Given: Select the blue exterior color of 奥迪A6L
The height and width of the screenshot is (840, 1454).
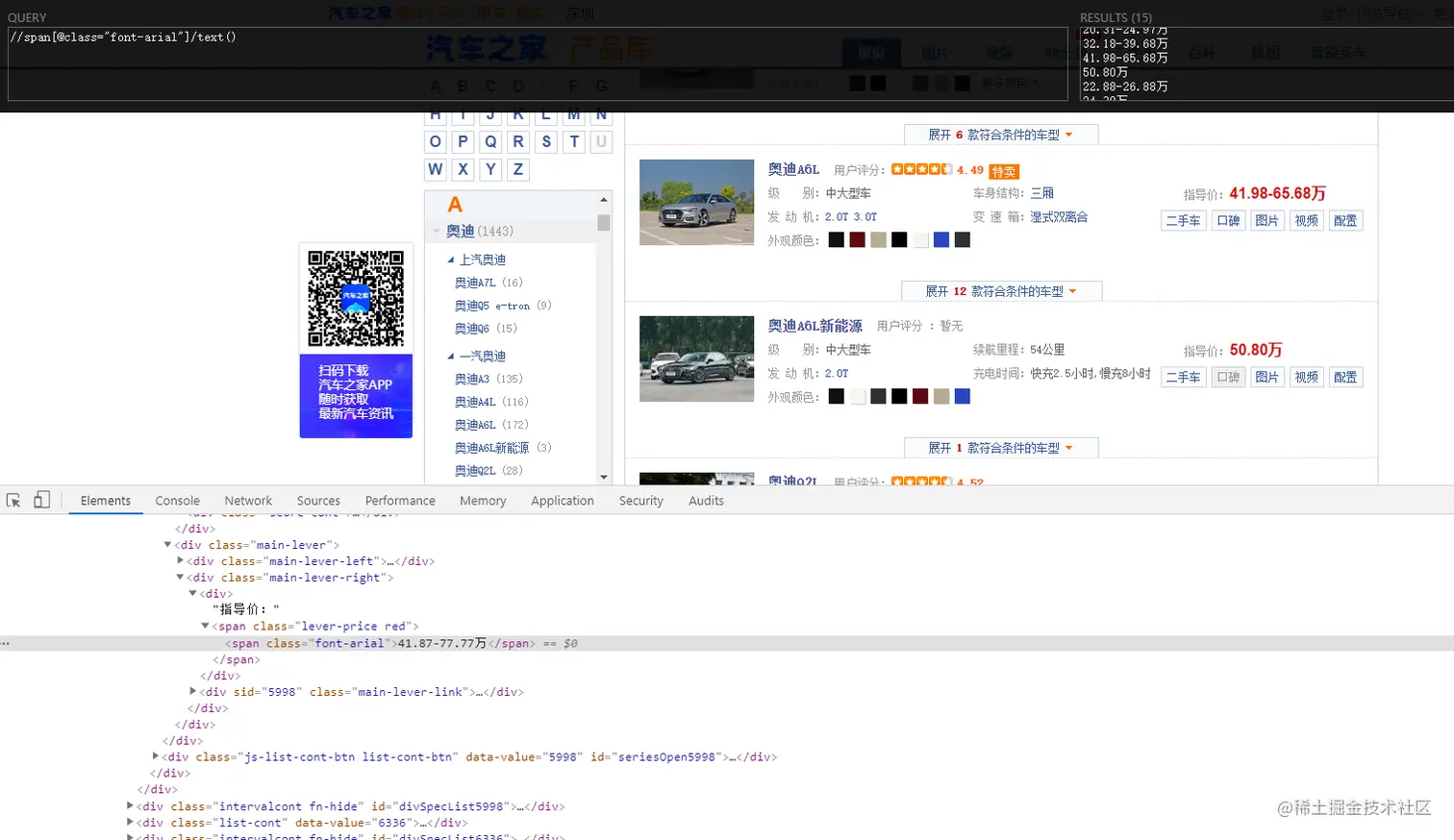Looking at the screenshot, I should click(941, 240).
